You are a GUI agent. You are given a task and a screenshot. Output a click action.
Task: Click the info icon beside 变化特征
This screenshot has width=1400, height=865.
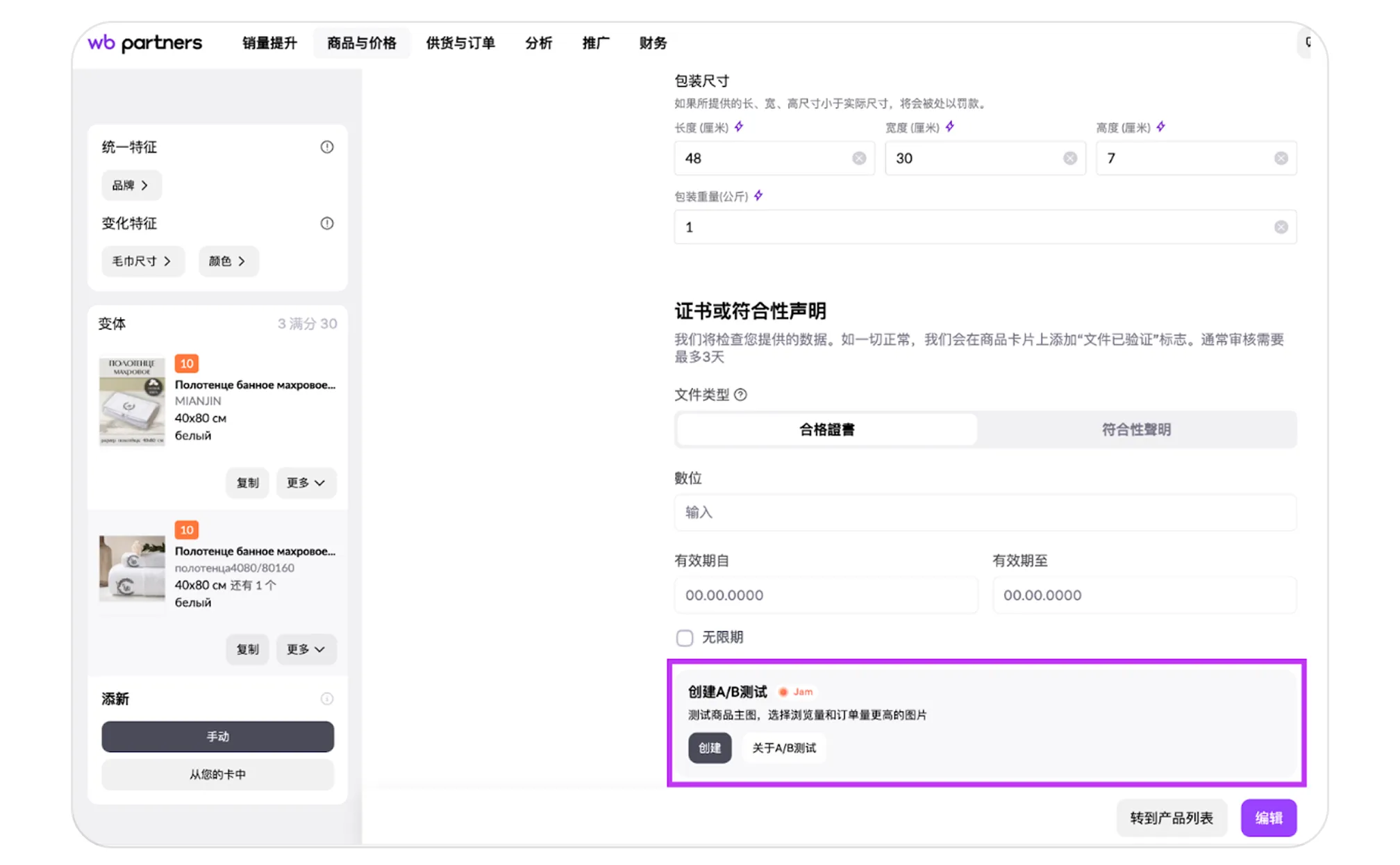[326, 224]
